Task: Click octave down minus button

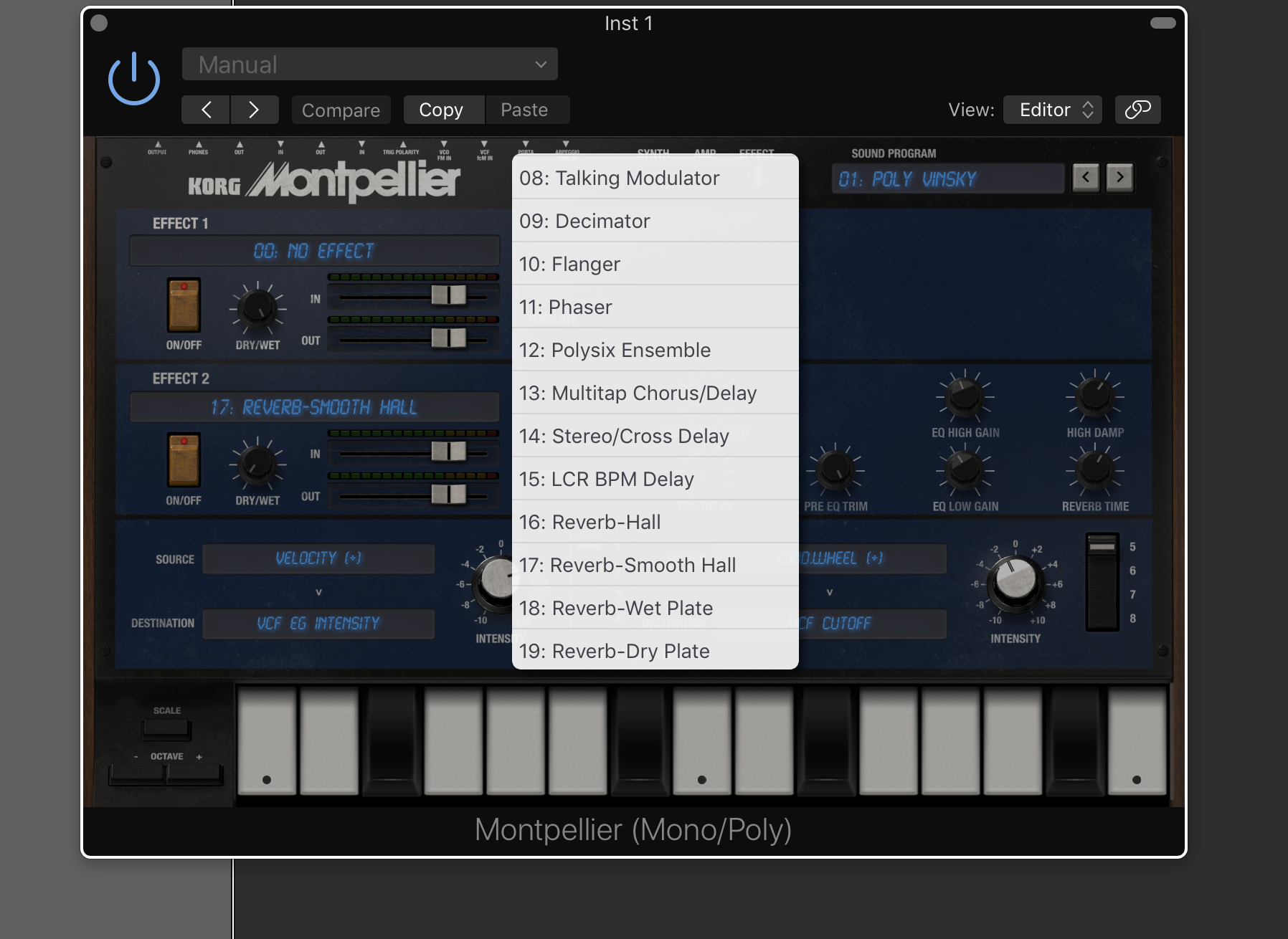Action: [x=137, y=775]
